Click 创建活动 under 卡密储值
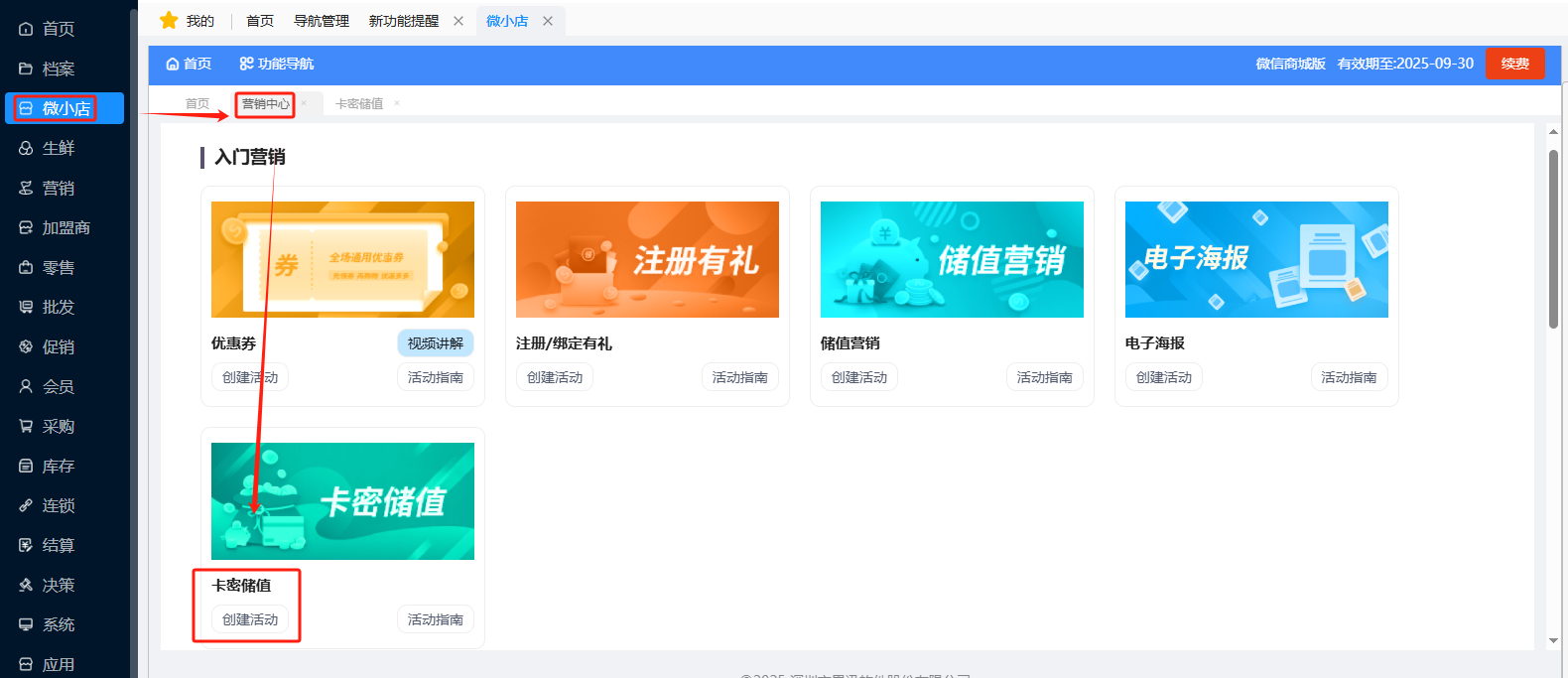Screen dimensions: 1568x678 (x=250, y=619)
